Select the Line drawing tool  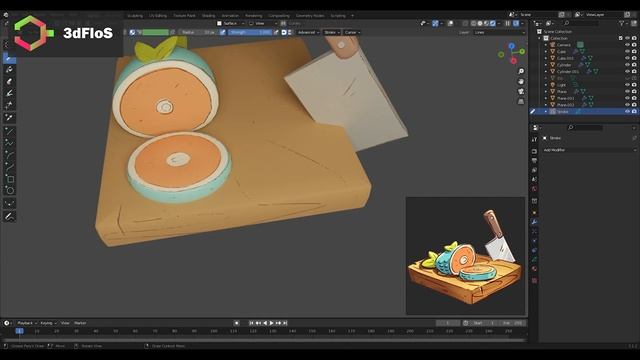[x=9, y=131]
